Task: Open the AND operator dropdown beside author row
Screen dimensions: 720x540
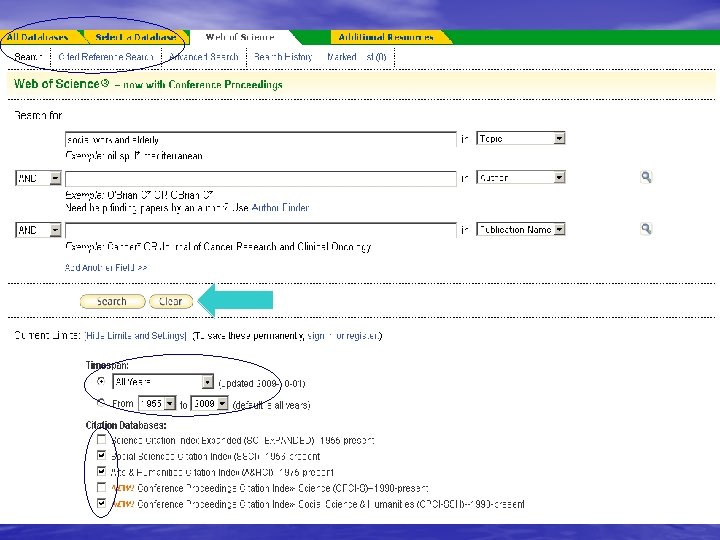Action: (38, 178)
